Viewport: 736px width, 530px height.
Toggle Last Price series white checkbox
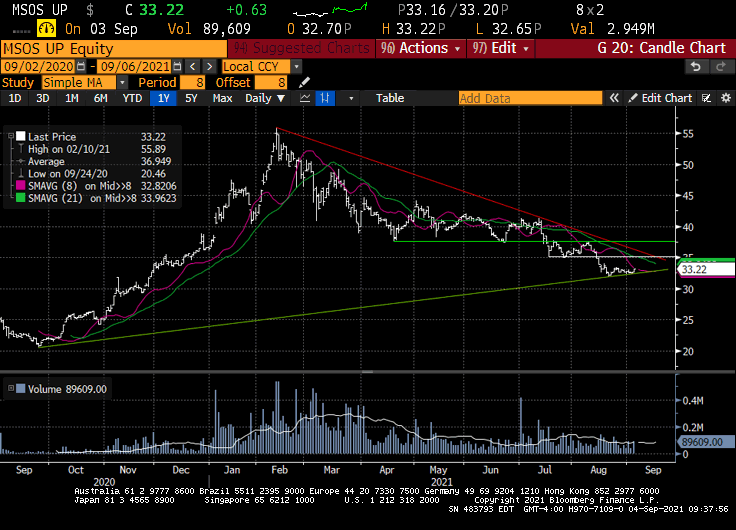click(x=21, y=136)
